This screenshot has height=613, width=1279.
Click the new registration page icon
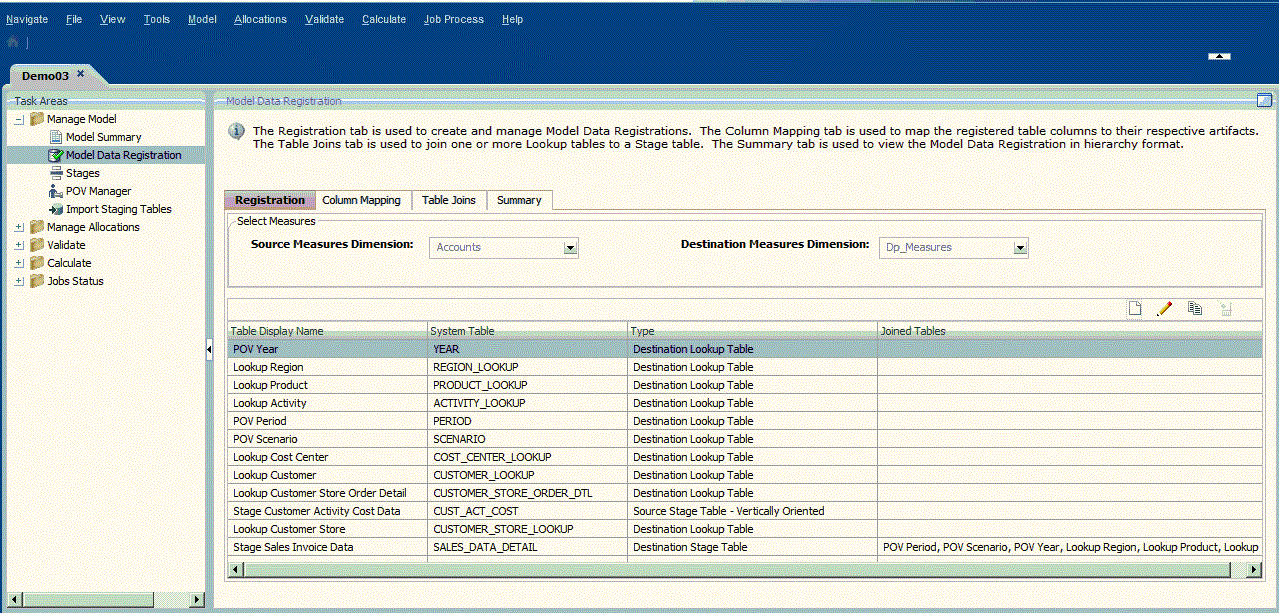[x=1135, y=309]
